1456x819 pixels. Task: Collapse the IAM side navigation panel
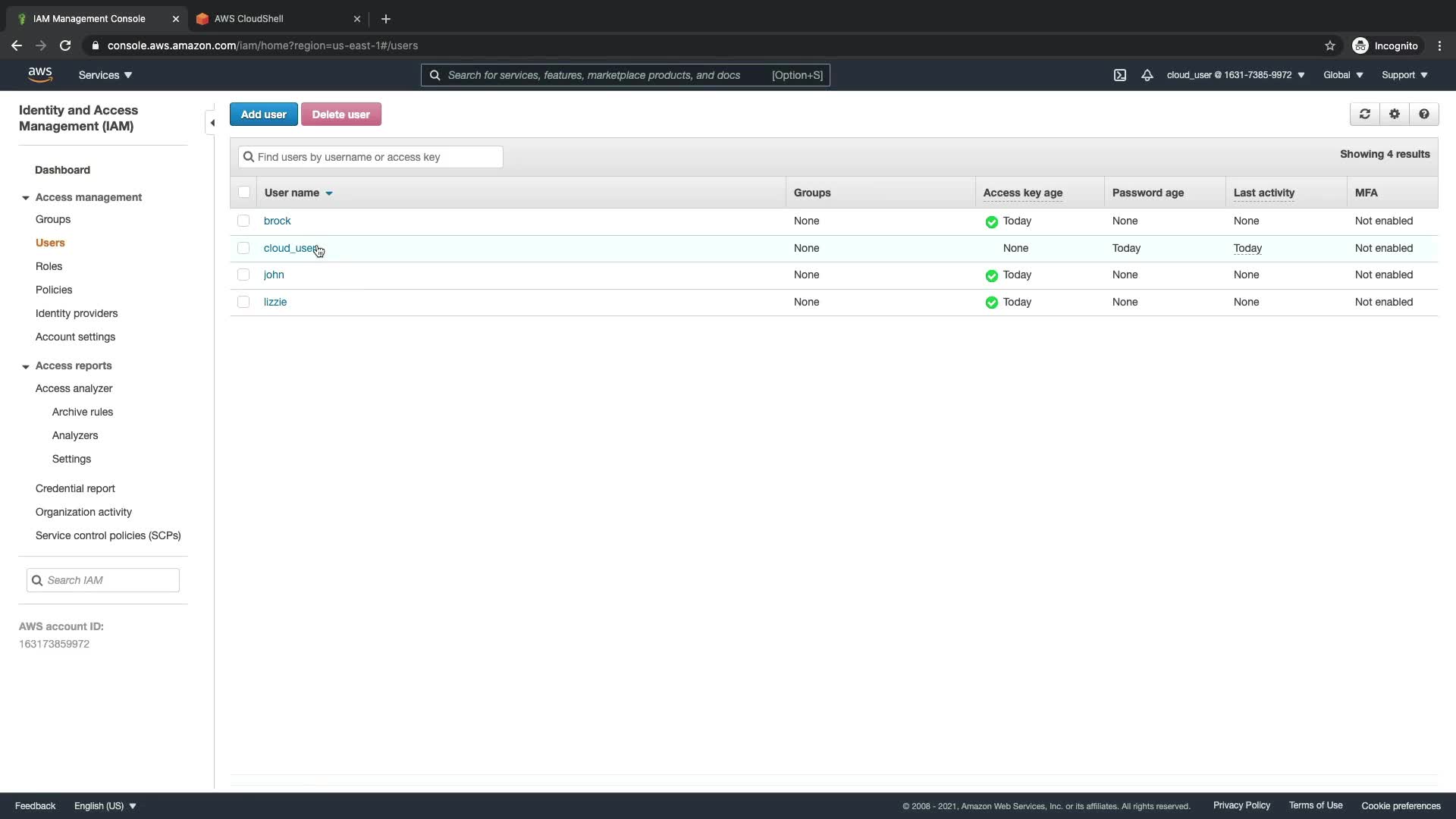point(212,123)
